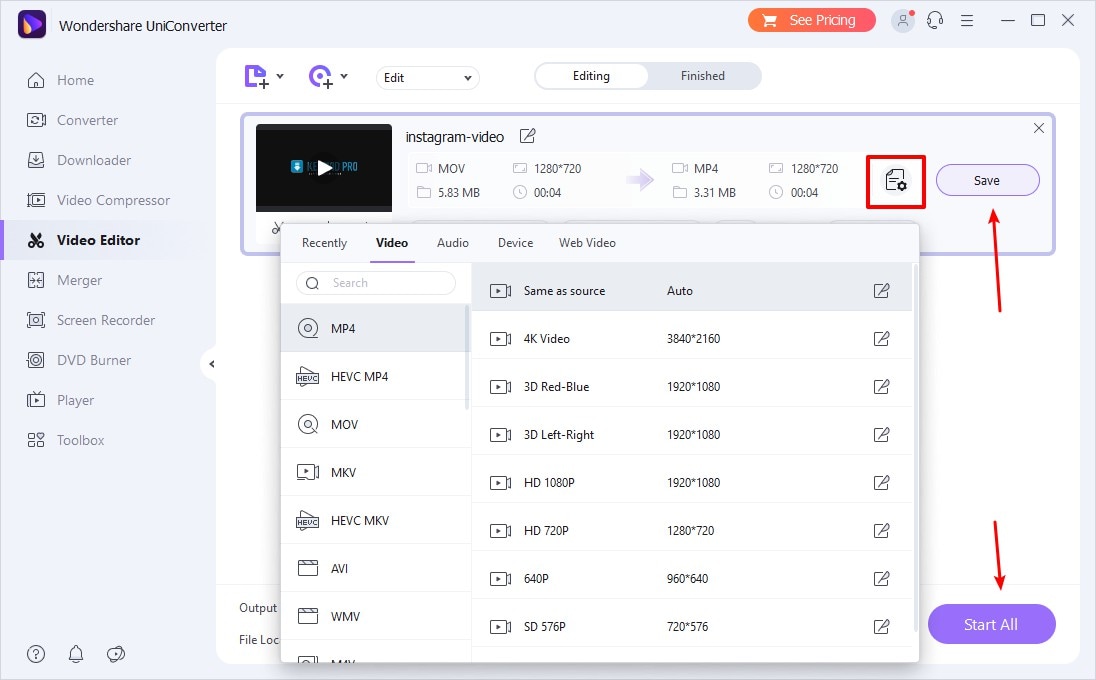1096x680 pixels.
Task: Open the Audio format tab
Action: click(453, 243)
